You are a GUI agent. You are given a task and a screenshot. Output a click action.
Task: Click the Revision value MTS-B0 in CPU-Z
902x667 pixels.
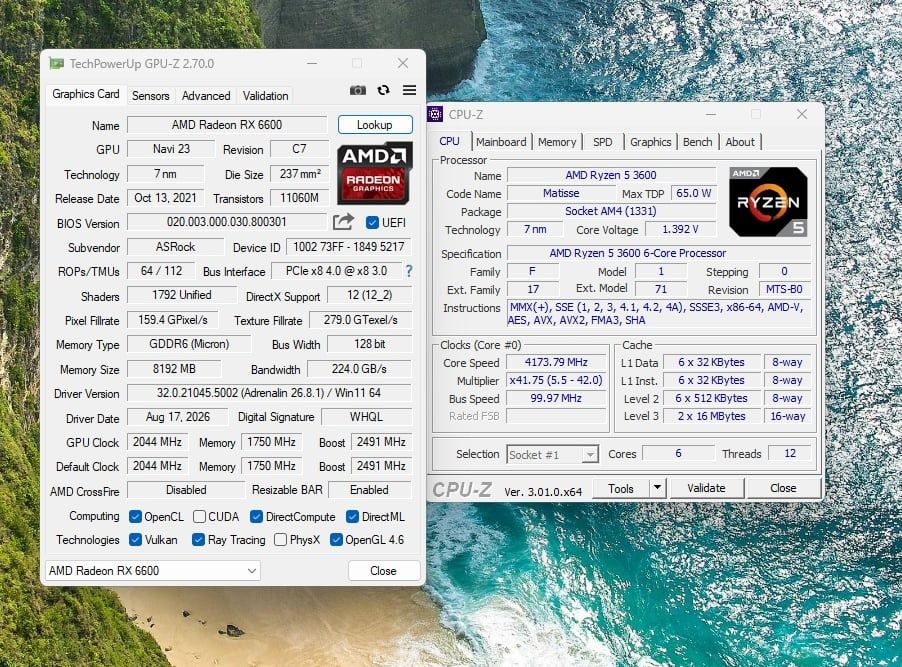[x=785, y=289]
